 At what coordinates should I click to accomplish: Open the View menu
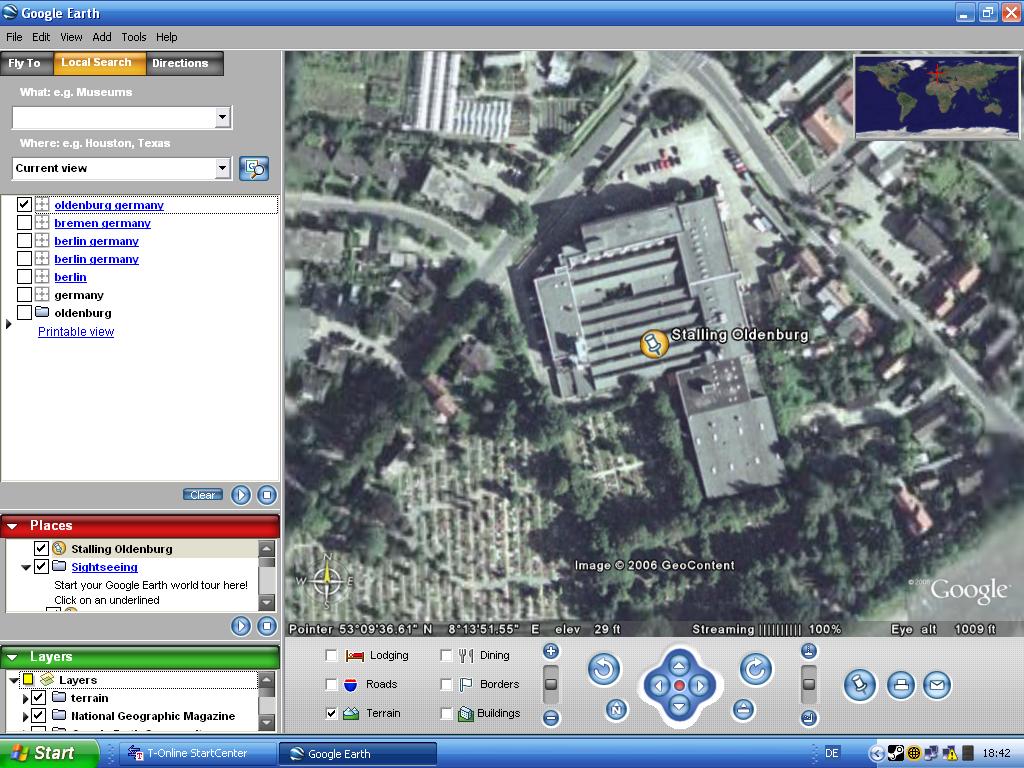(71, 37)
